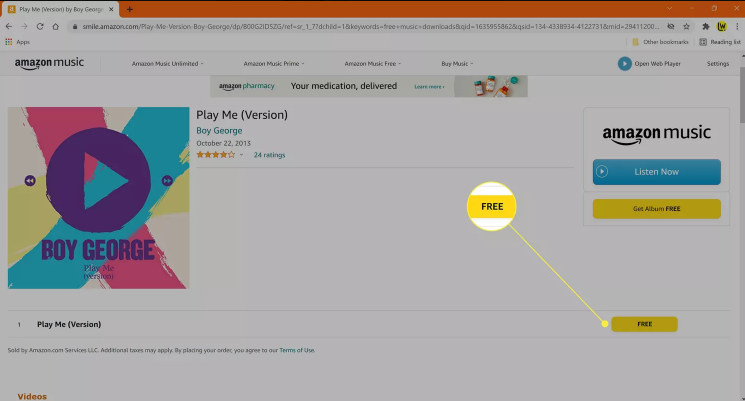This screenshot has height=401, width=745.
Task: Open the Boy George artist page
Action: (x=219, y=131)
